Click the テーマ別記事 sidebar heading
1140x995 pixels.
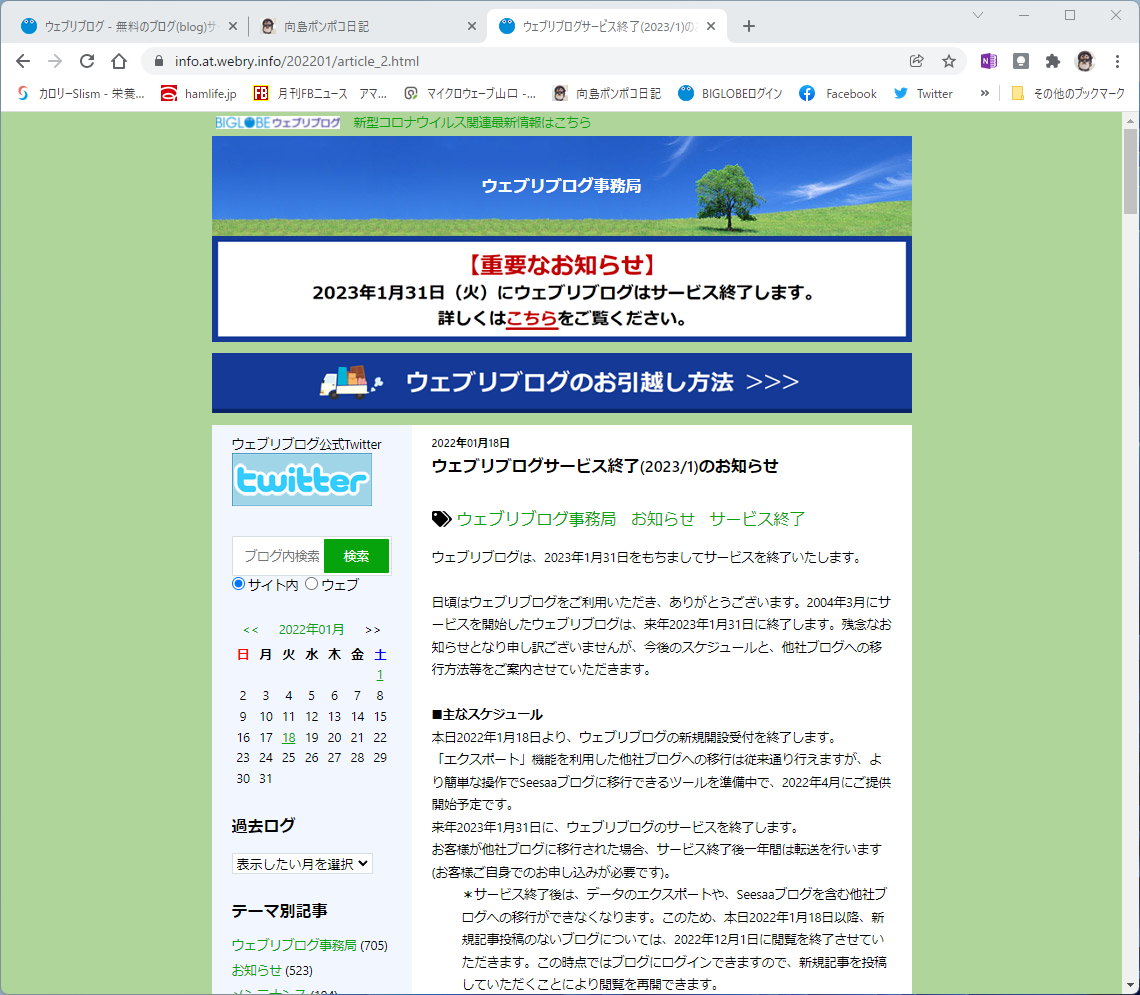tap(279, 911)
